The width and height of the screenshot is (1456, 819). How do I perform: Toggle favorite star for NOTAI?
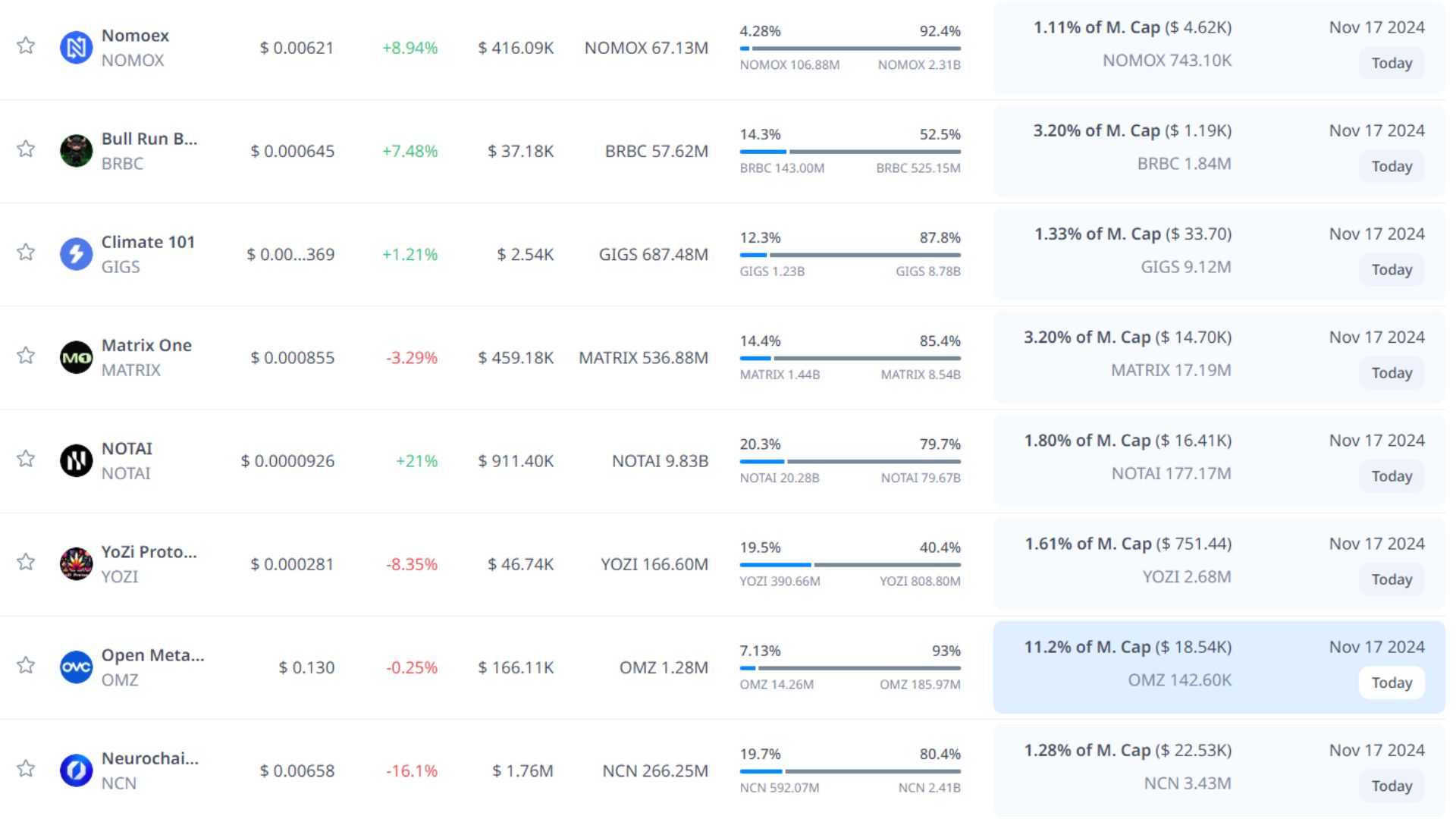(26, 458)
